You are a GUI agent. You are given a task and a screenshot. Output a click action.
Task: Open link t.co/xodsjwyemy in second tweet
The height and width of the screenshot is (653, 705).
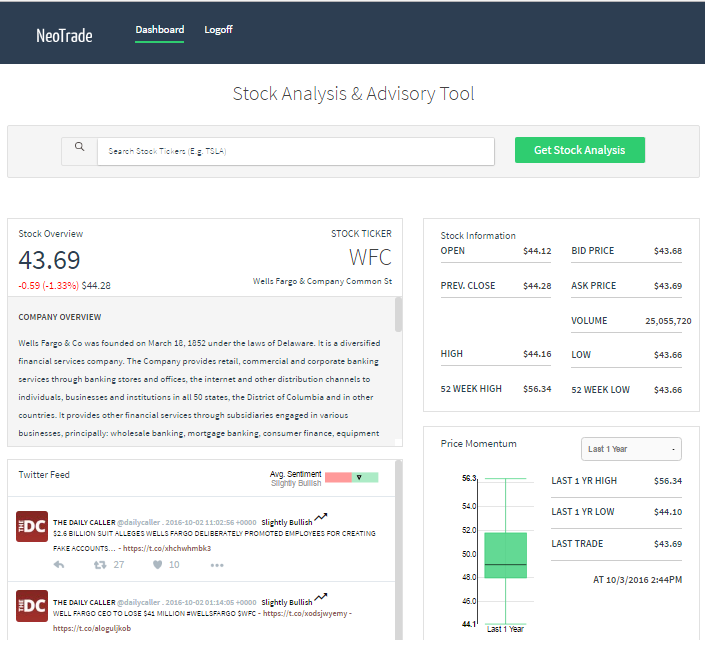pos(305,613)
